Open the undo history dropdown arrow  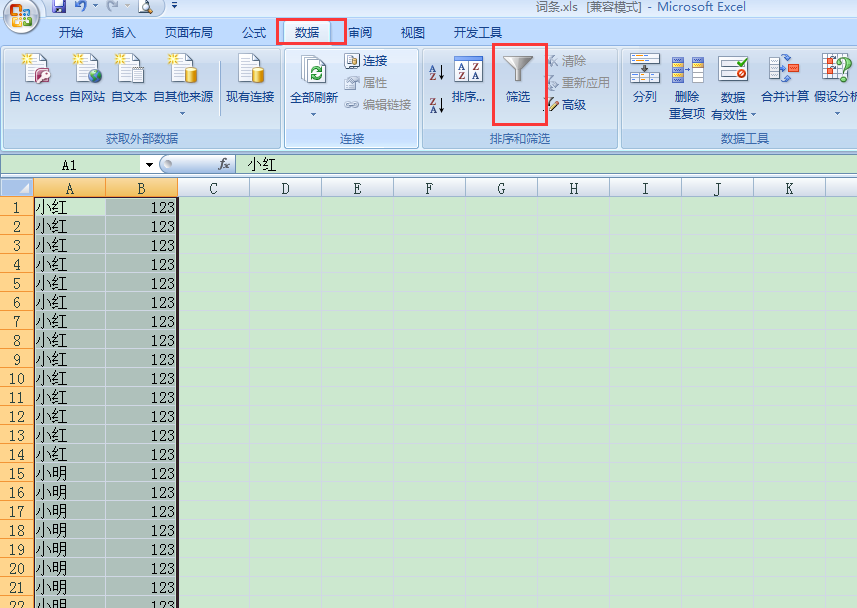point(95,6)
